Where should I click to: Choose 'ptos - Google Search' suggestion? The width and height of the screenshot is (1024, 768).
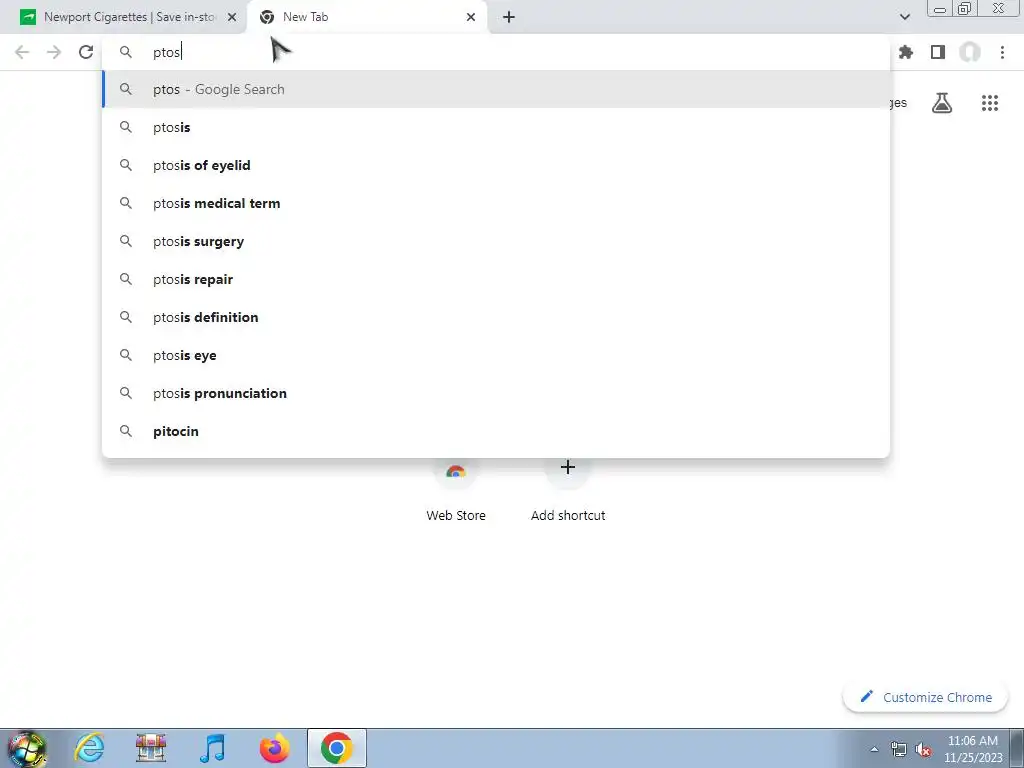tap(496, 89)
